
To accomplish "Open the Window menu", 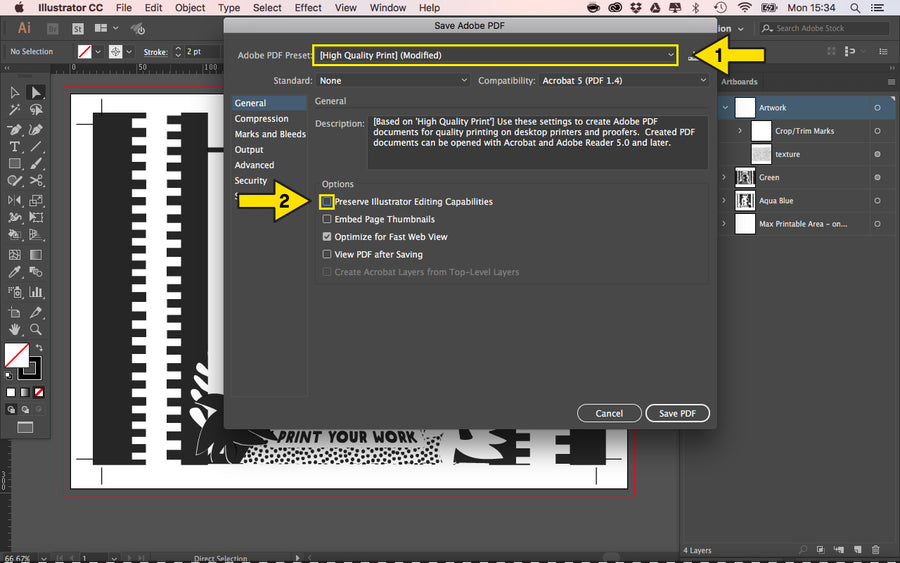I will [x=387, y=7].
